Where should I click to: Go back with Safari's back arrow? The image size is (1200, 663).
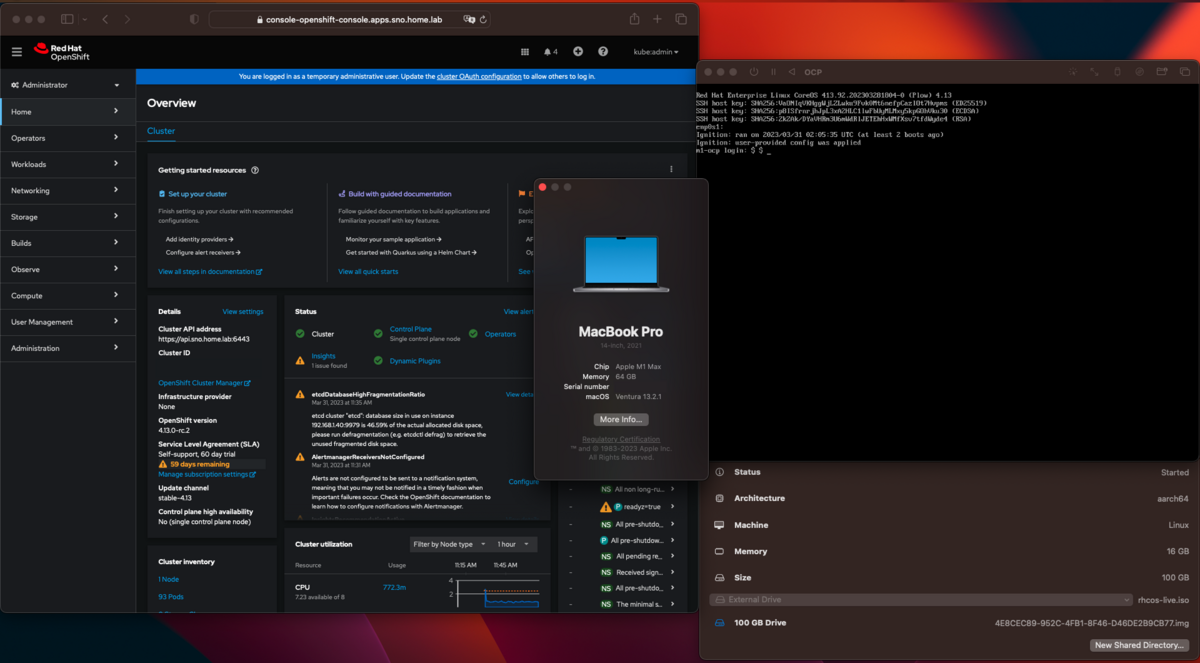click(105, 19)
